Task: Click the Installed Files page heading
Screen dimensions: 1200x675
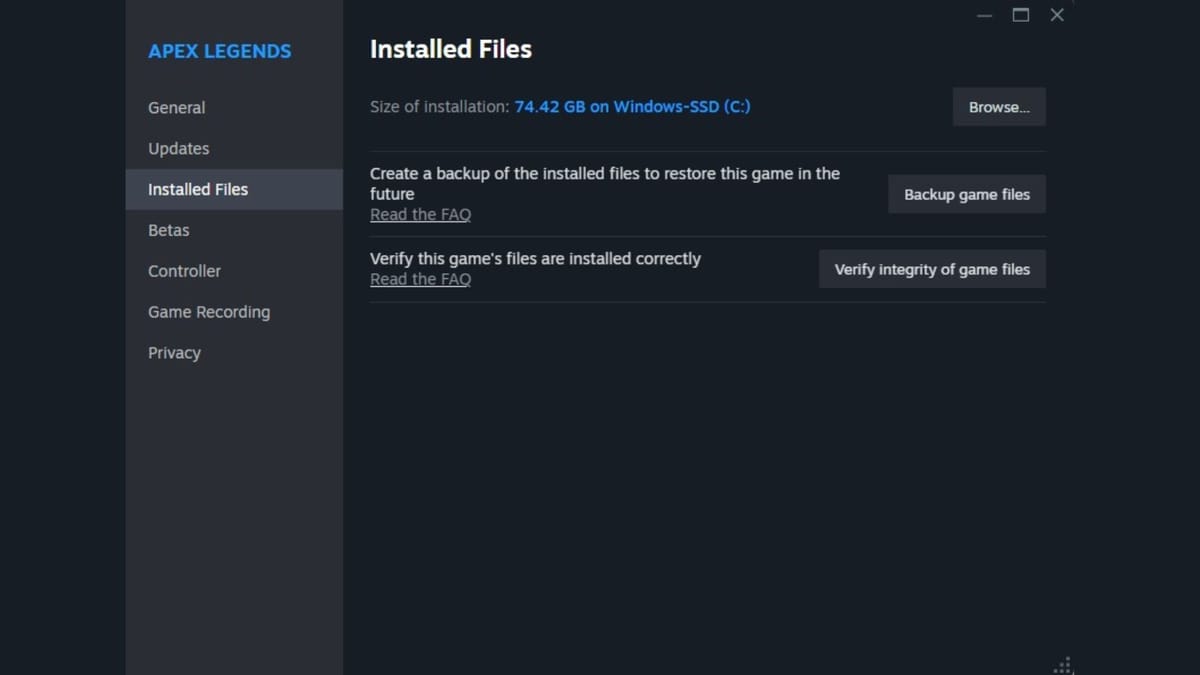Action: pyautogui.click(x=450, y=48)
